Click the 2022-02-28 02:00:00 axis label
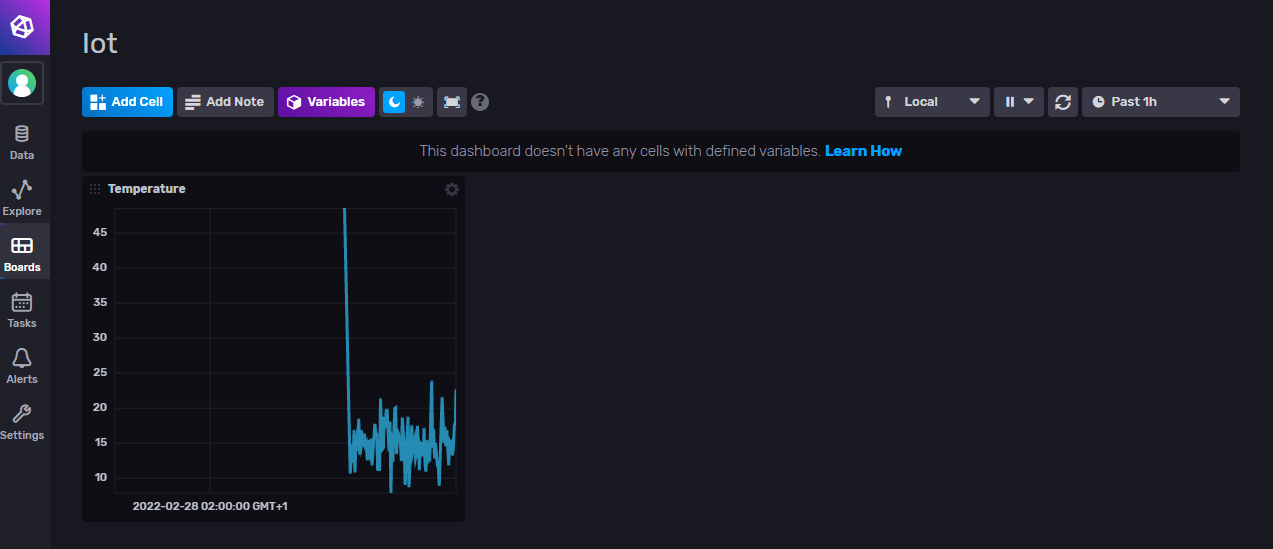The height and width of the screenshot is (549, 1273). [211, 506]
